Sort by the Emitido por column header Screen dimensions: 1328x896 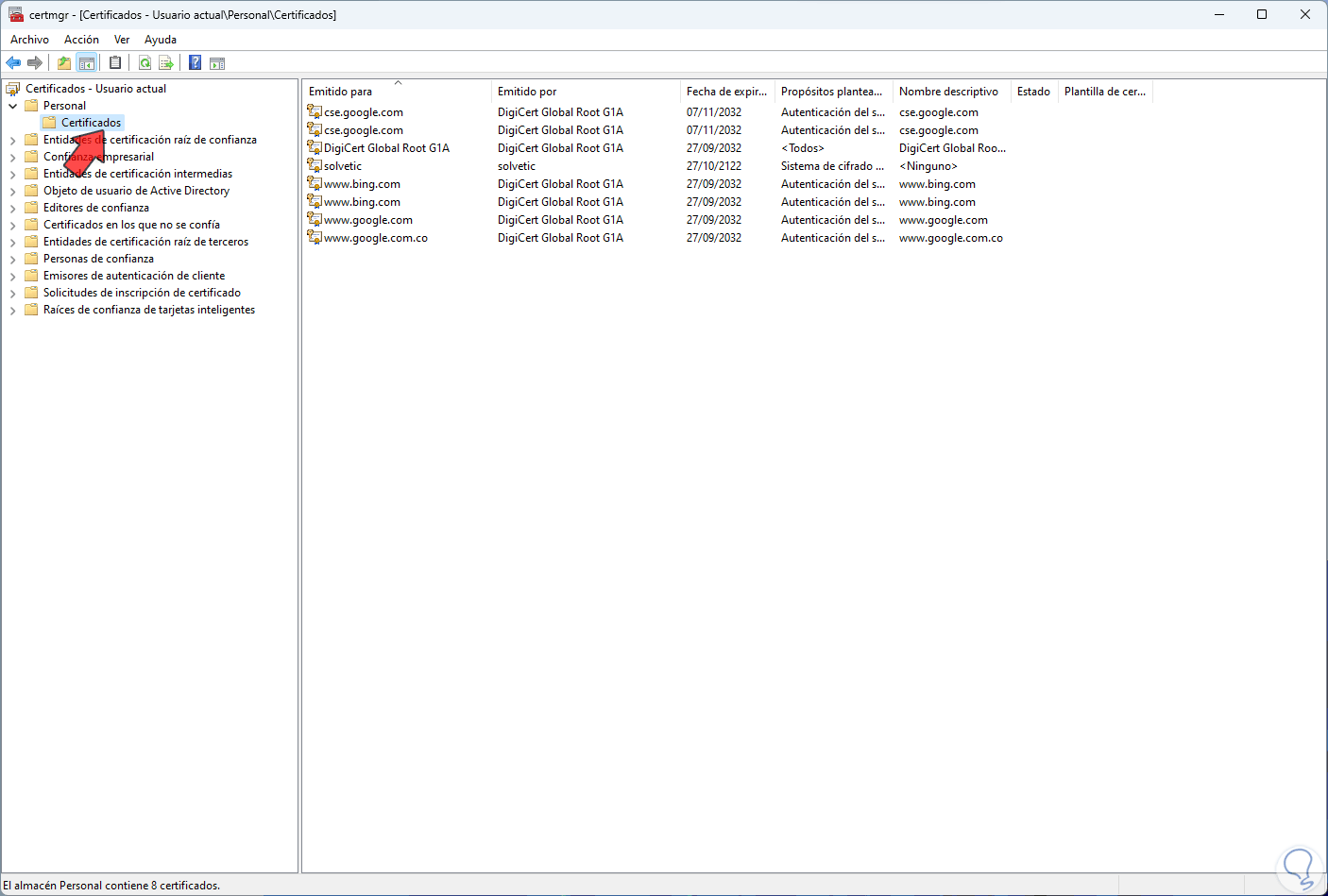click(x=586, y=92)
